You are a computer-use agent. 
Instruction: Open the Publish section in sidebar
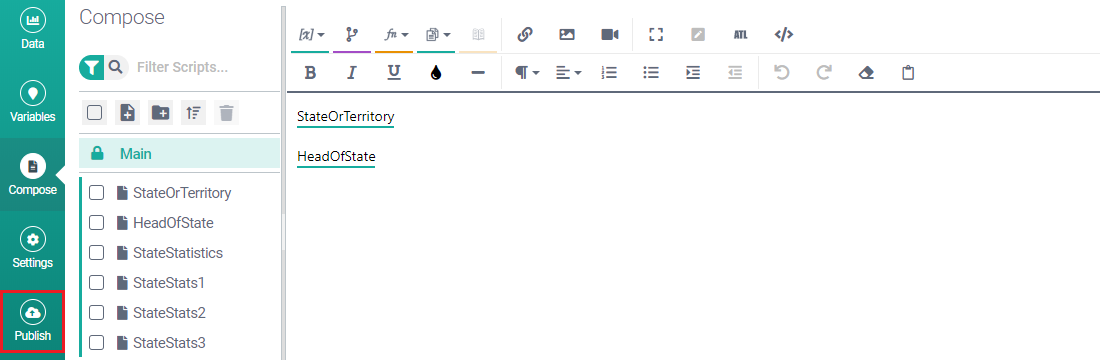(32, 321)
